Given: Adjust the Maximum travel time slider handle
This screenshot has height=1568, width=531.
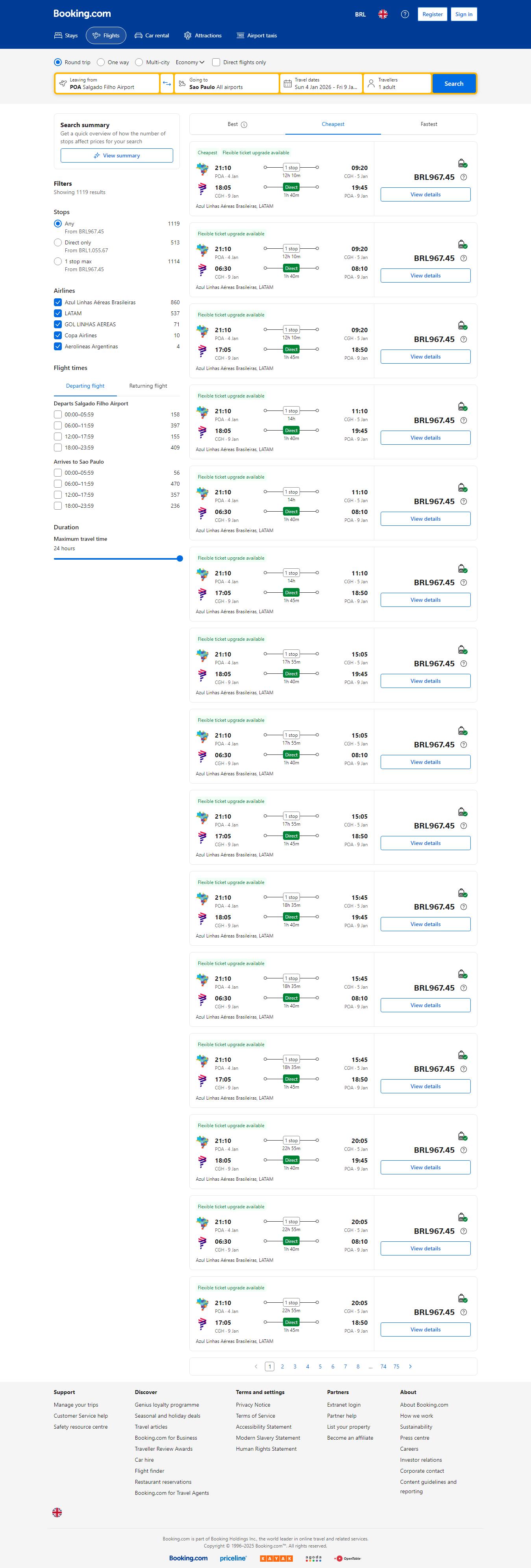Looking at the screenshot, I should (x=179, y=558).
